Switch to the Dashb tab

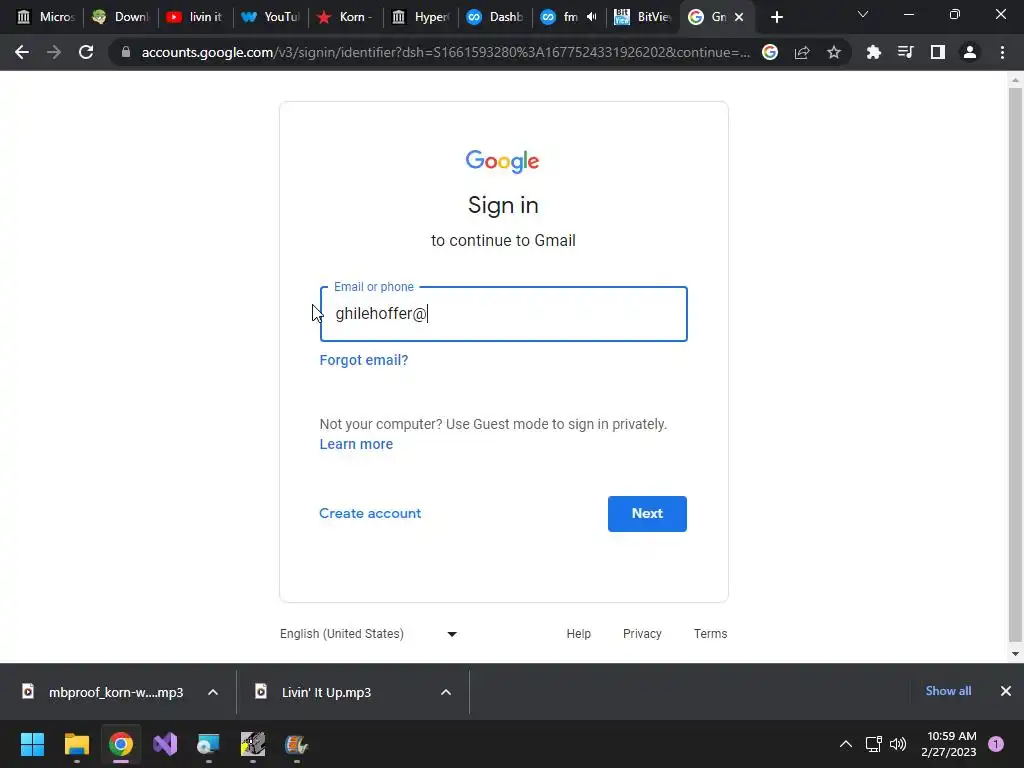(x=496, y=17)
